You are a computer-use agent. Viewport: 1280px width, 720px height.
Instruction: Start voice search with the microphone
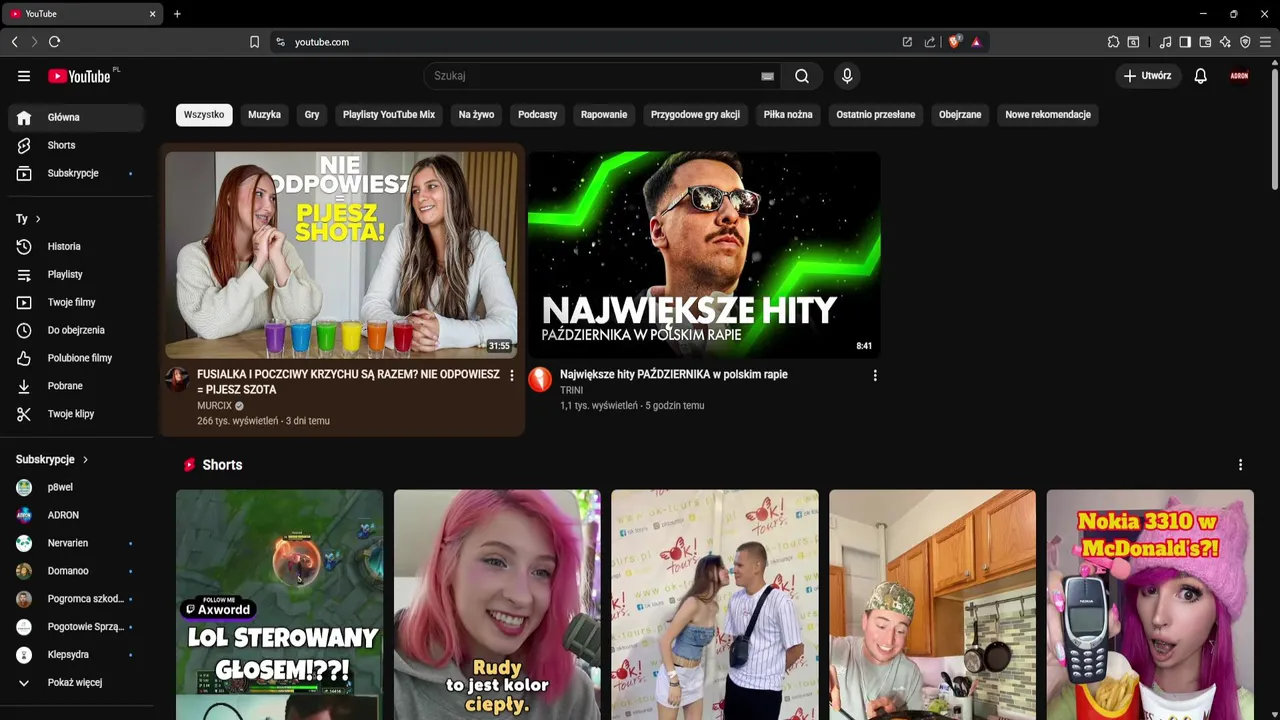coord(847,76)
